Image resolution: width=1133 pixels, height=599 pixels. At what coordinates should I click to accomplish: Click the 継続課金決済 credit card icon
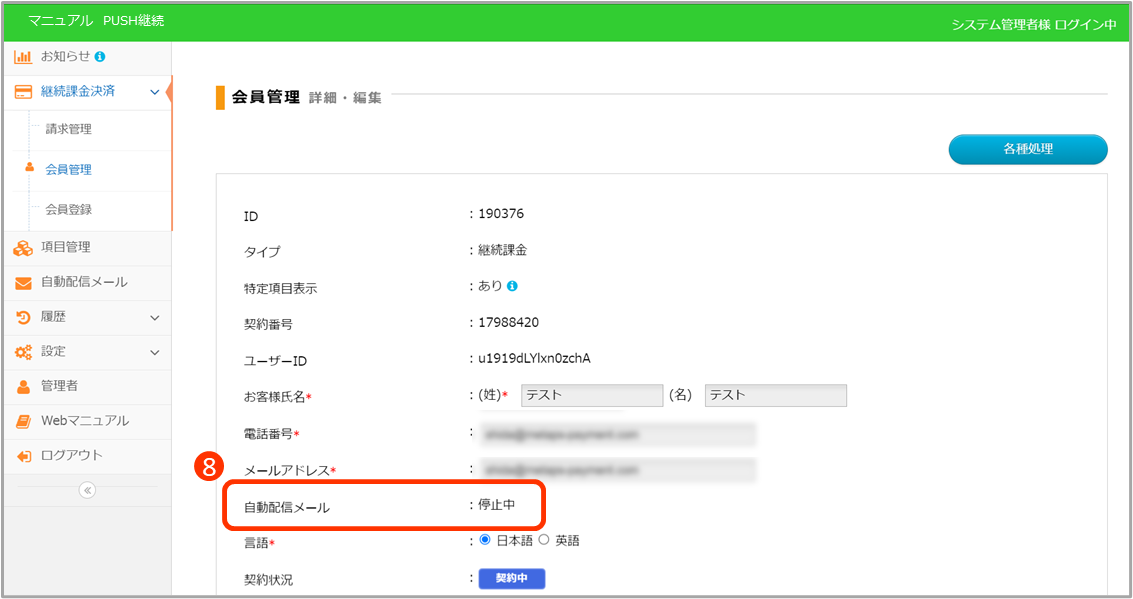click(23, 92)
